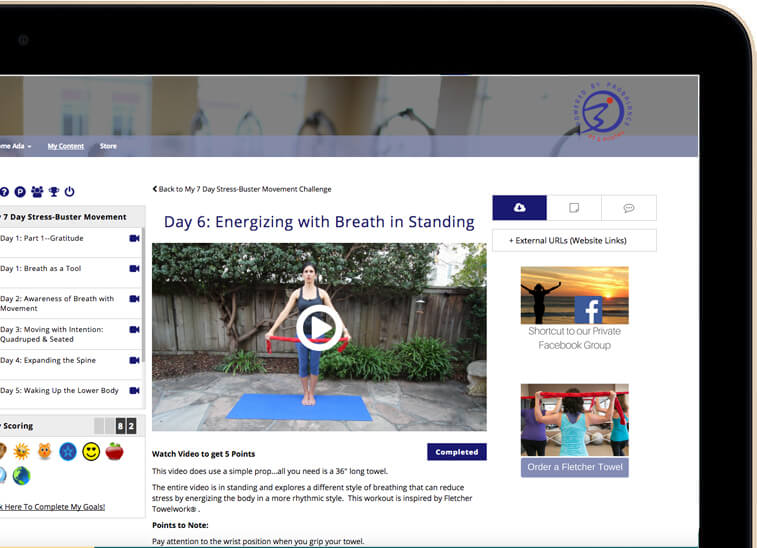The height and width of the screenshot is (548, 757).
Task: Open video icon for Day 2 Awareness
Action: pyautogui.click(x=134, y=299)
